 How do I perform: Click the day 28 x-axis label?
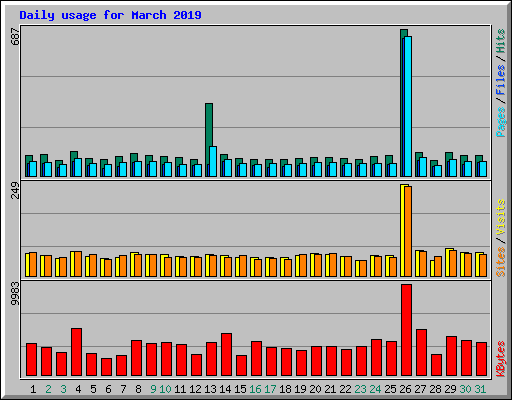point(435,389)
